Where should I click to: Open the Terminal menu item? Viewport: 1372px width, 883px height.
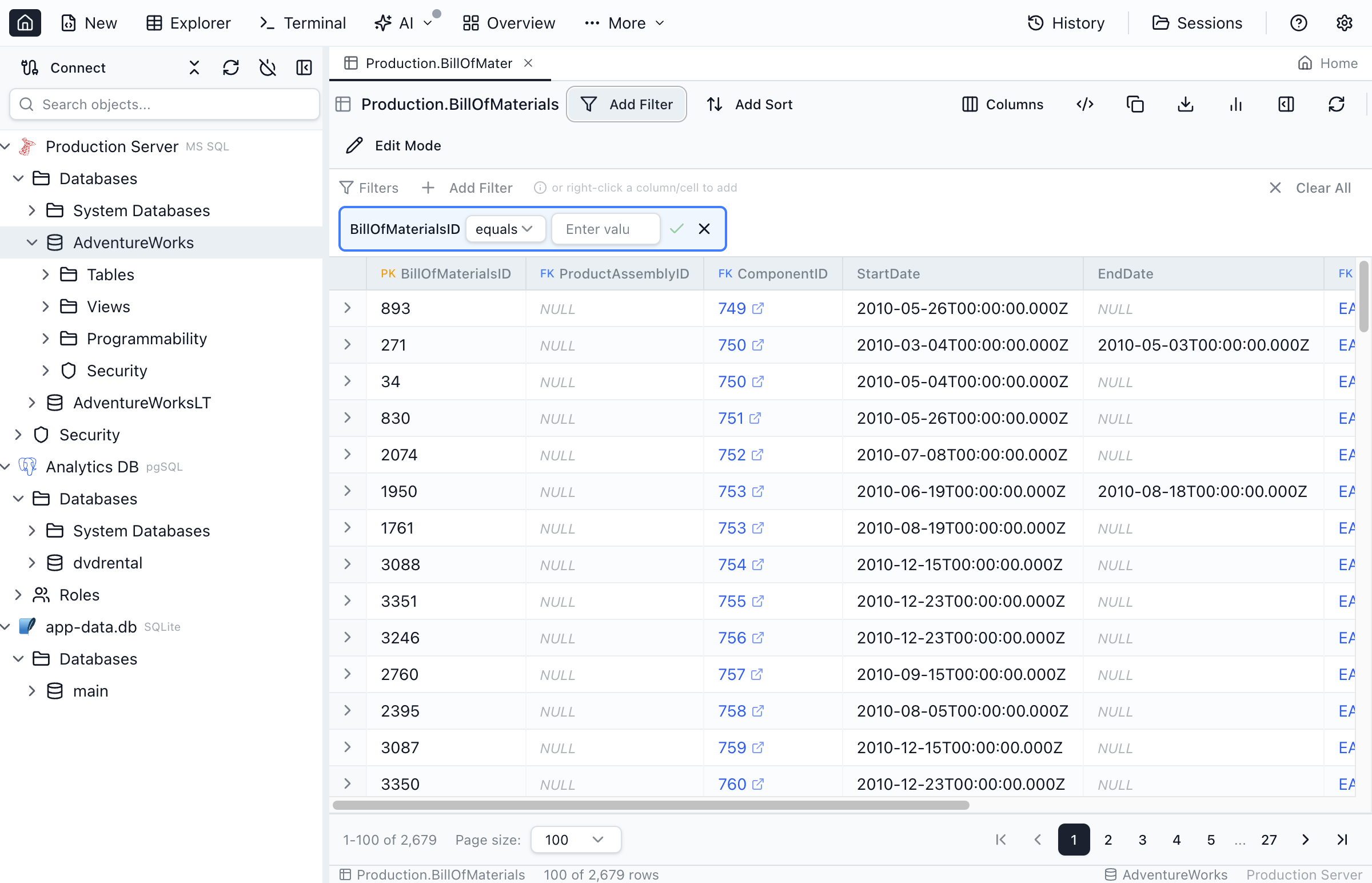click(x=302, y=23)
